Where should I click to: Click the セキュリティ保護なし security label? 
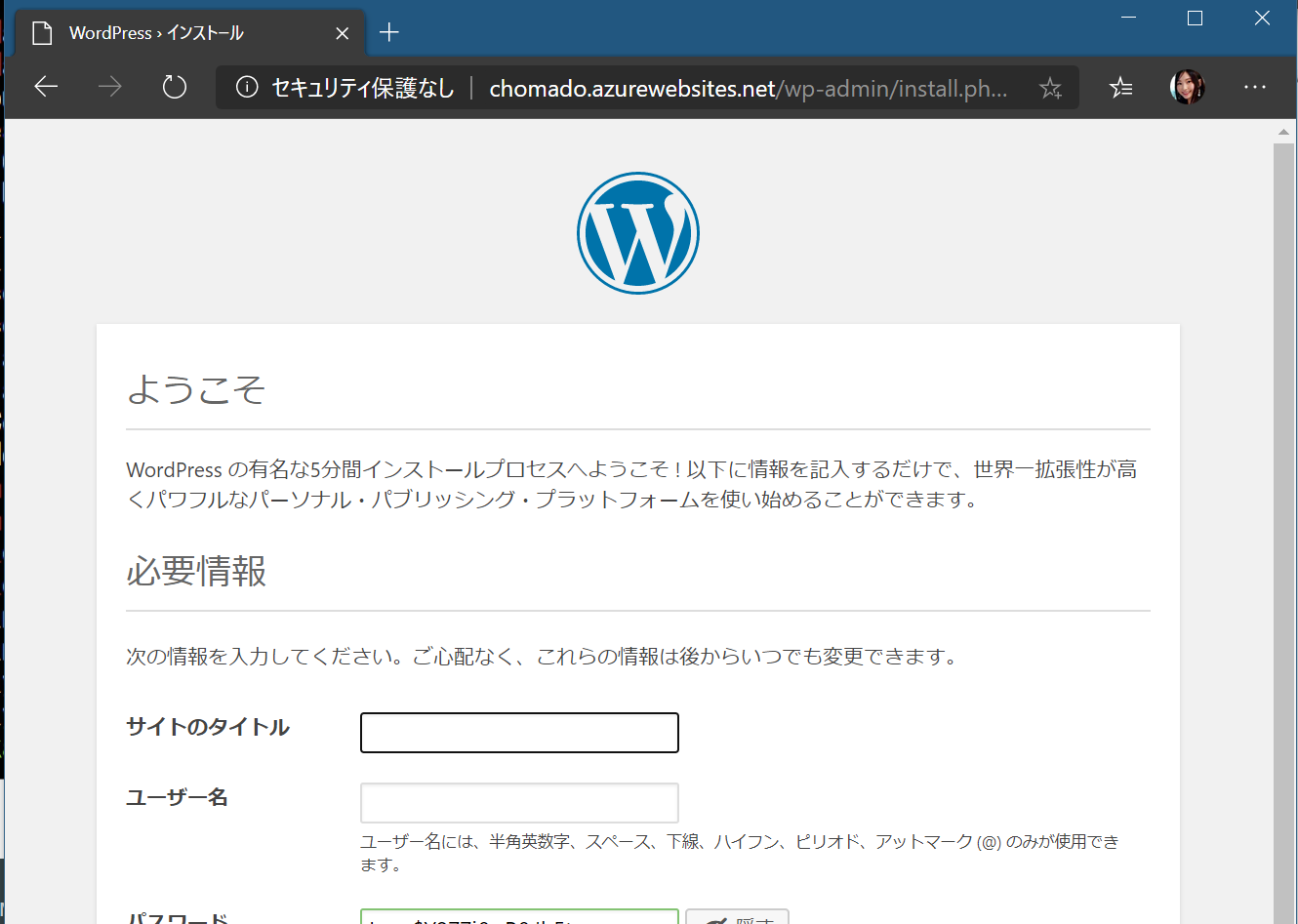(363, 89)
